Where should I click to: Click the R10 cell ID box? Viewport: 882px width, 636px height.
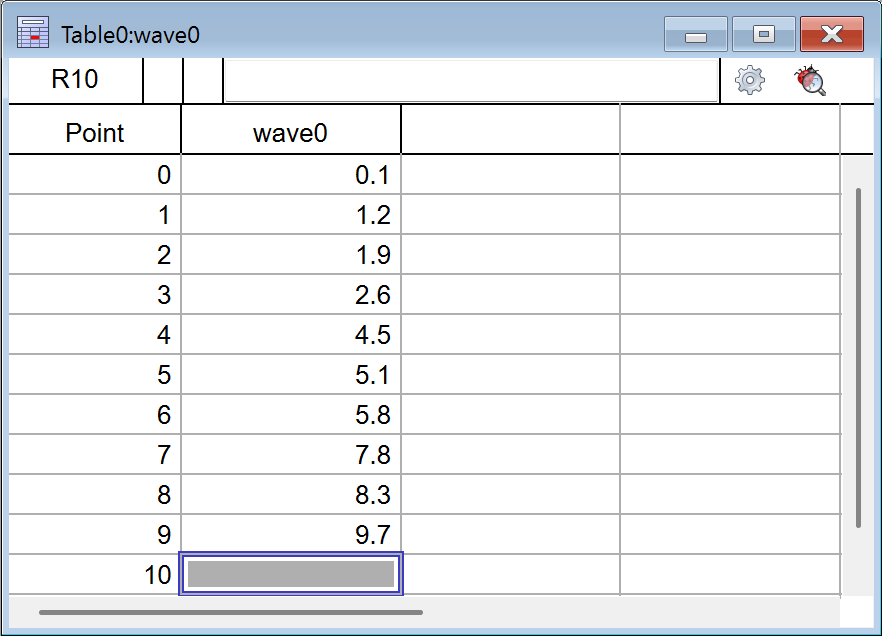tap(75, 80)
